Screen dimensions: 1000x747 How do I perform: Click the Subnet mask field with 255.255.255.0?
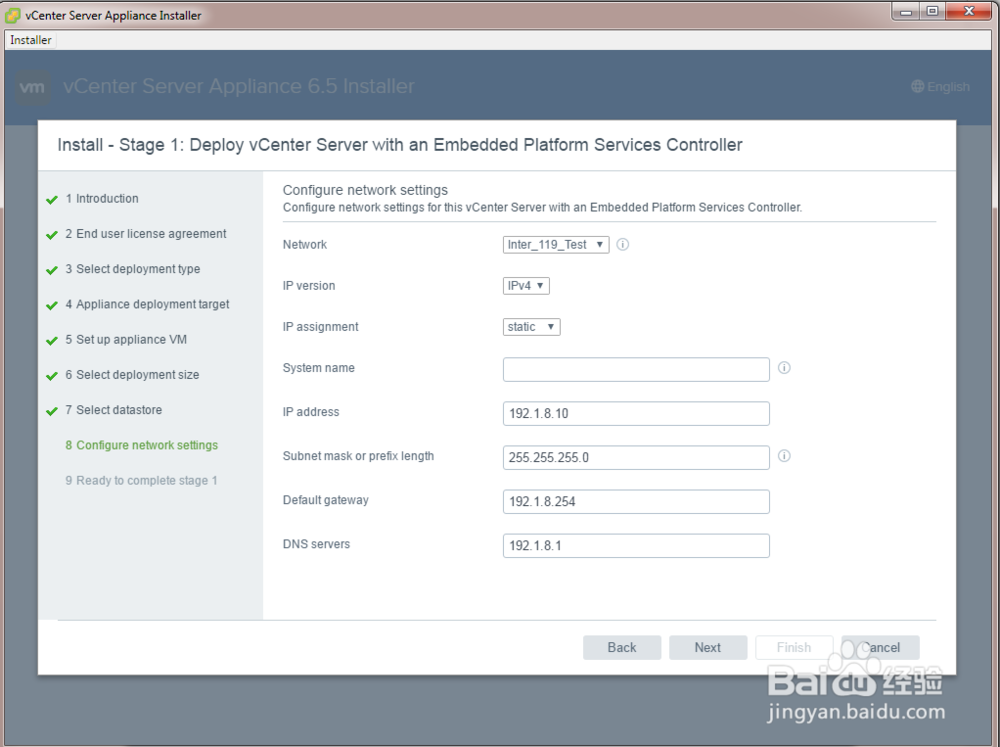coord(636,457)
